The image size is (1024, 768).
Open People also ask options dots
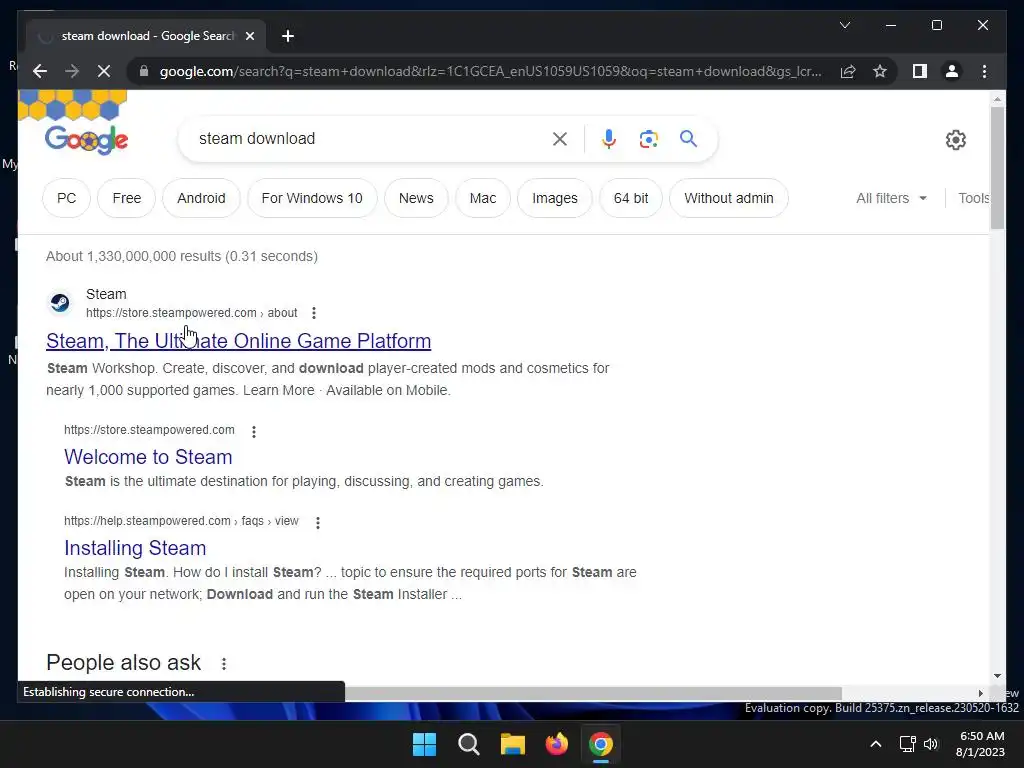[x=224, y=664]
